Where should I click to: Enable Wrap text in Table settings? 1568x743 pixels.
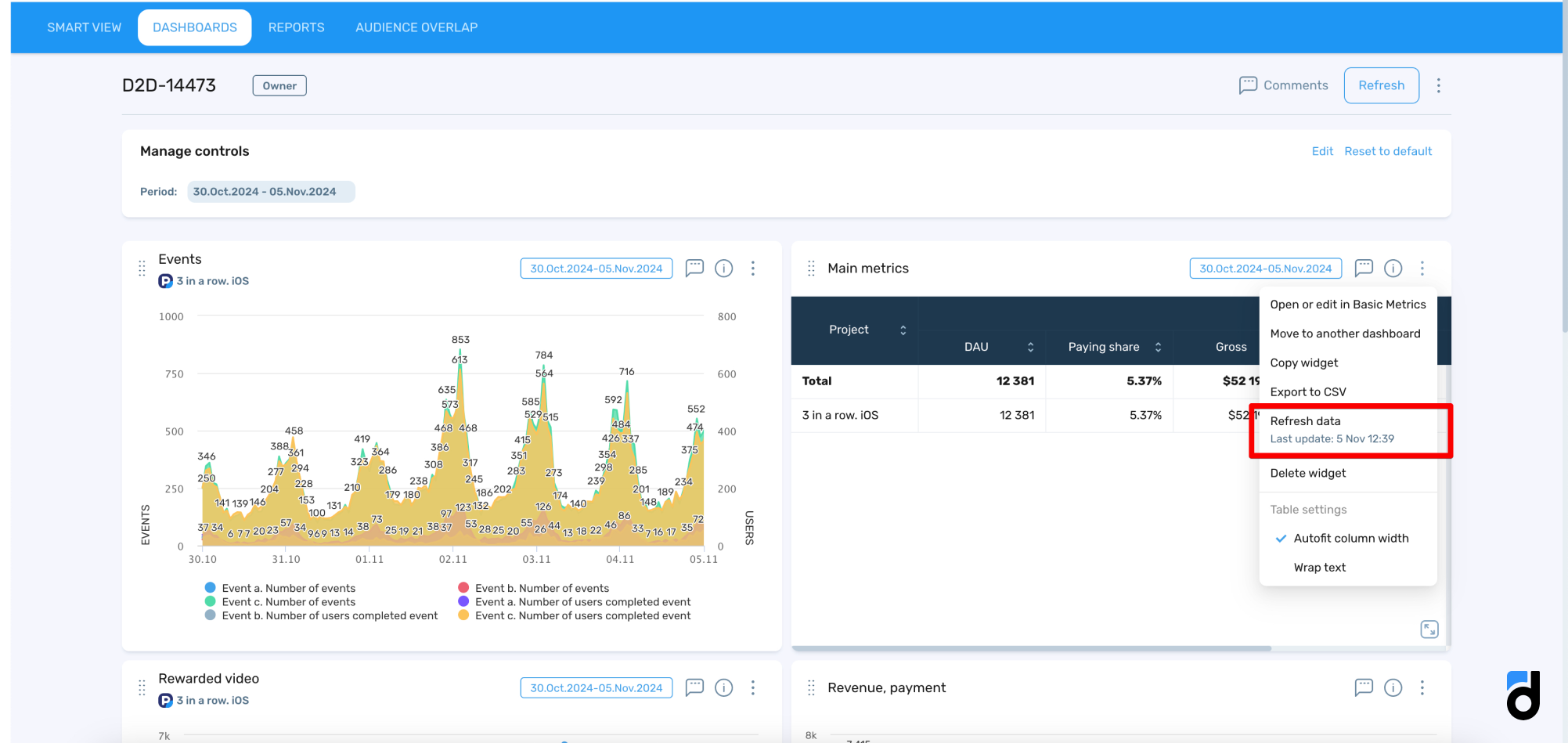click(x=1320, y=567)
